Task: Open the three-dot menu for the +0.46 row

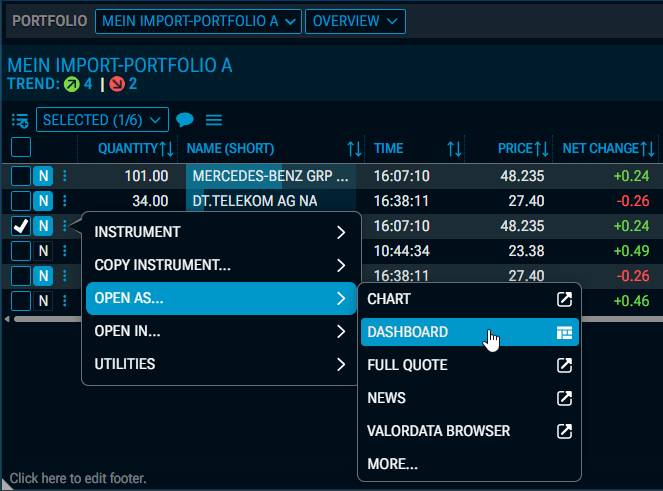Action: (65, 301)
